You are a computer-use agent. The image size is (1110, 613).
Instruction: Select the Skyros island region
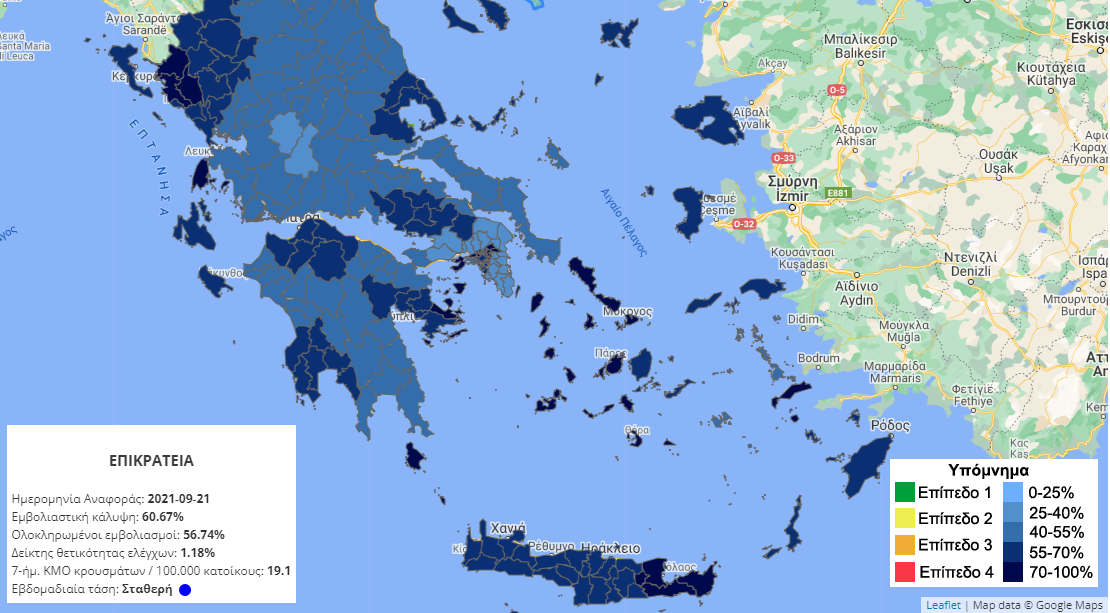coord(557,154)
